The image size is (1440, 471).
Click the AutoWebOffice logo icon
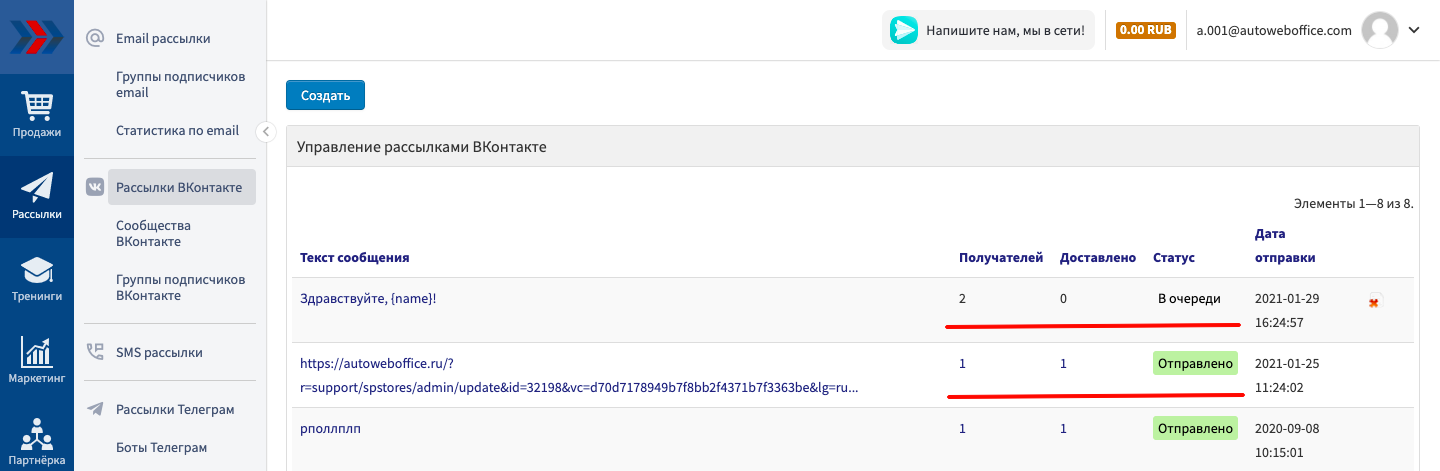36,37
